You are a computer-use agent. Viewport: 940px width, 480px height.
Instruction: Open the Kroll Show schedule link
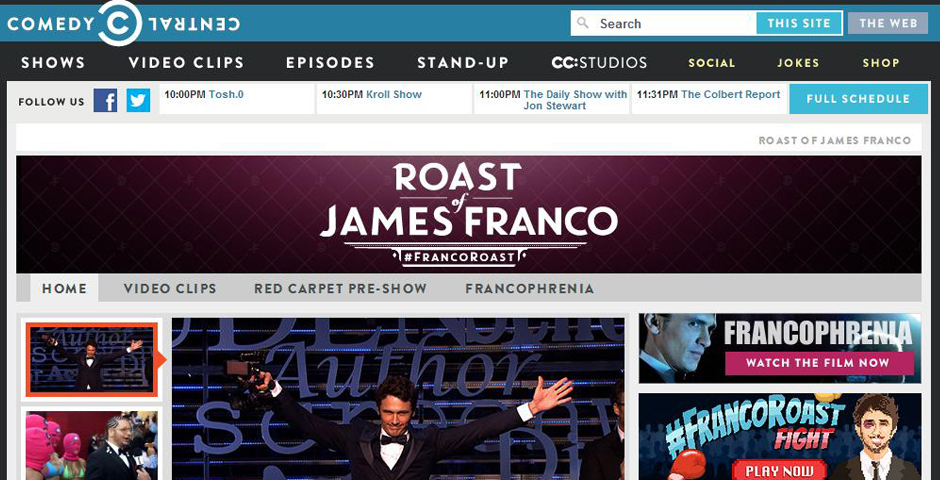[394, 95]
